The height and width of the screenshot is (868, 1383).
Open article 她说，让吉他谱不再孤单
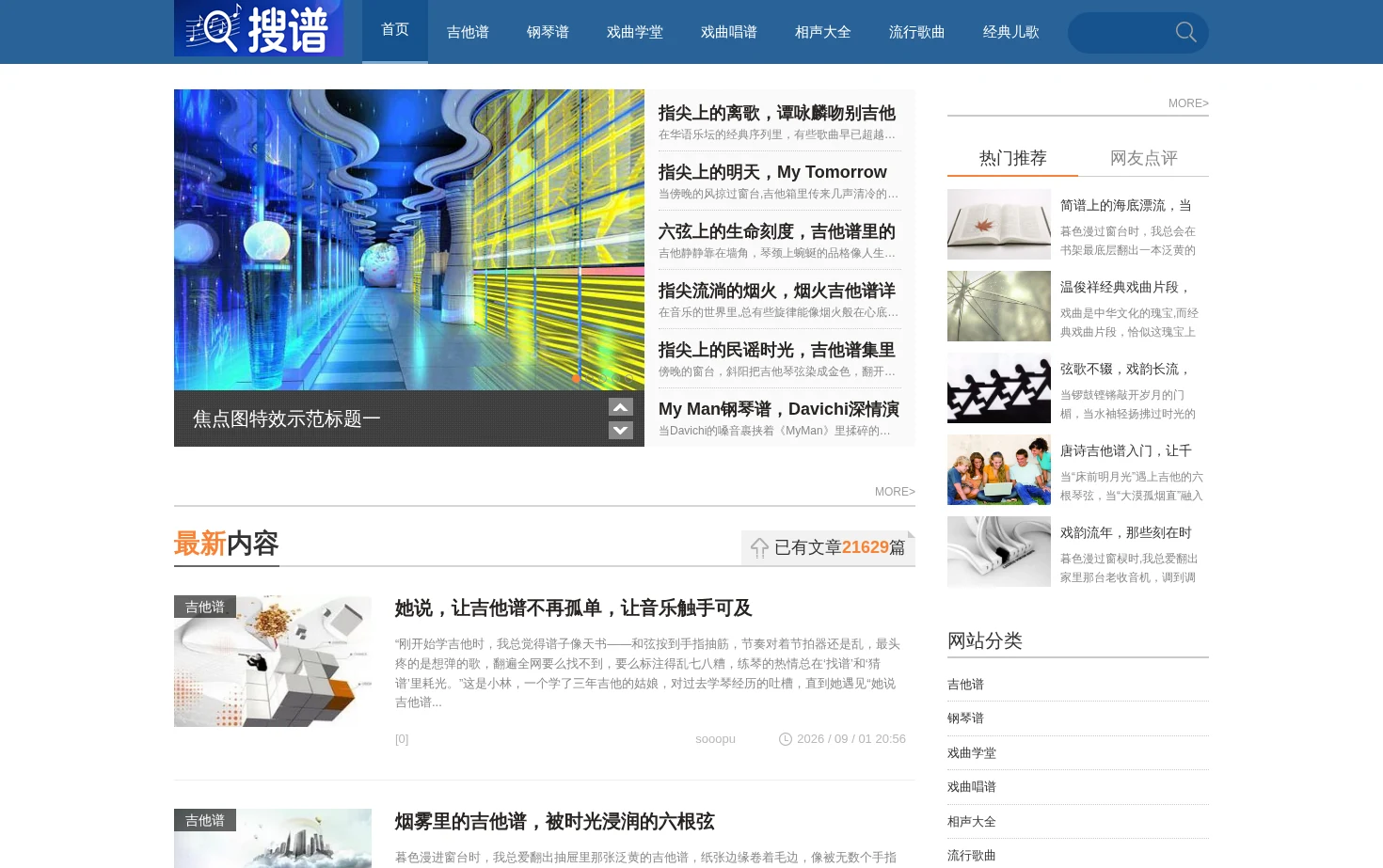(573, 608)
